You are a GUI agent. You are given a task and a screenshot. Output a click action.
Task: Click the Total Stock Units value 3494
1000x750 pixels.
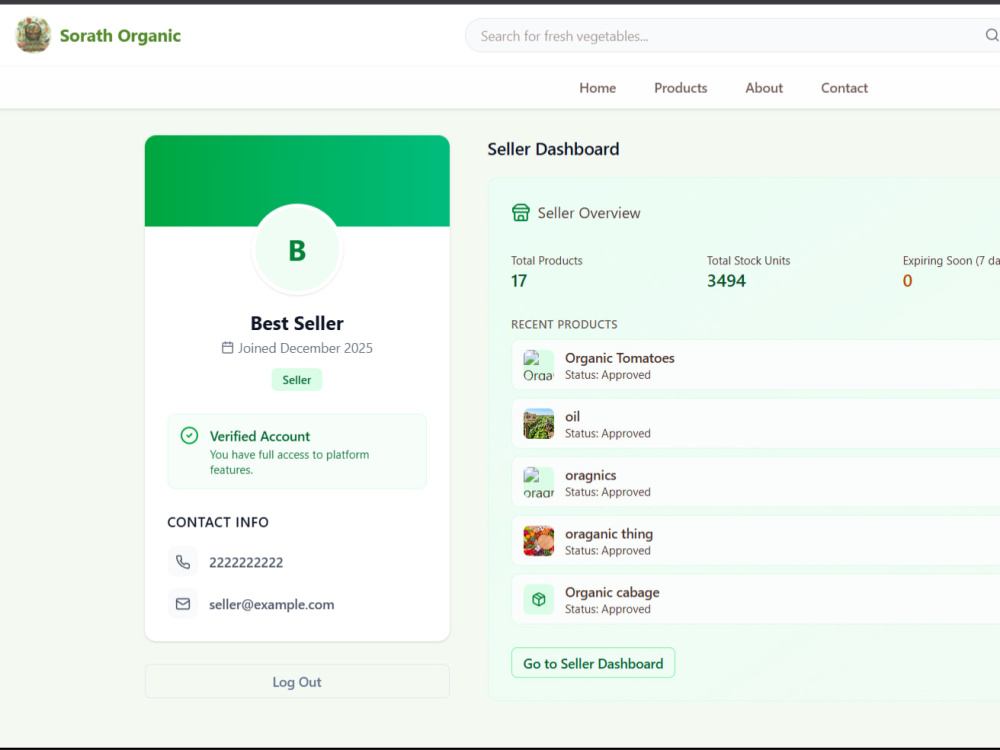pos(726,281)
